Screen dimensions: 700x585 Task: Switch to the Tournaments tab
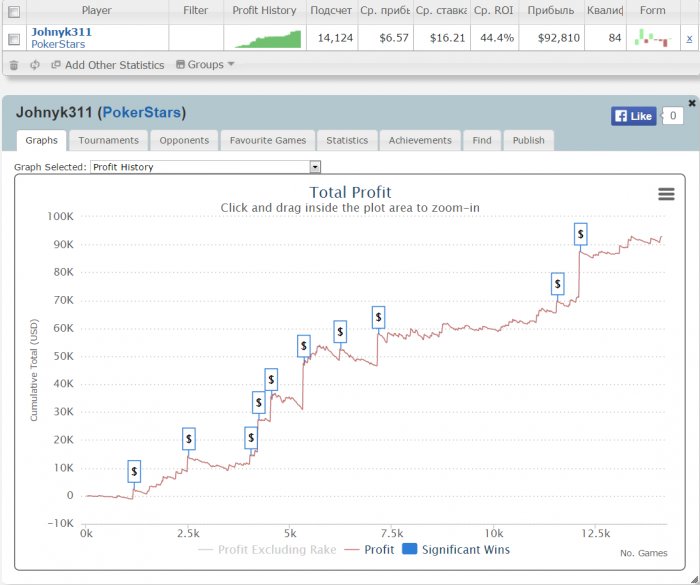pyautogui.click(x=108, y=140)
